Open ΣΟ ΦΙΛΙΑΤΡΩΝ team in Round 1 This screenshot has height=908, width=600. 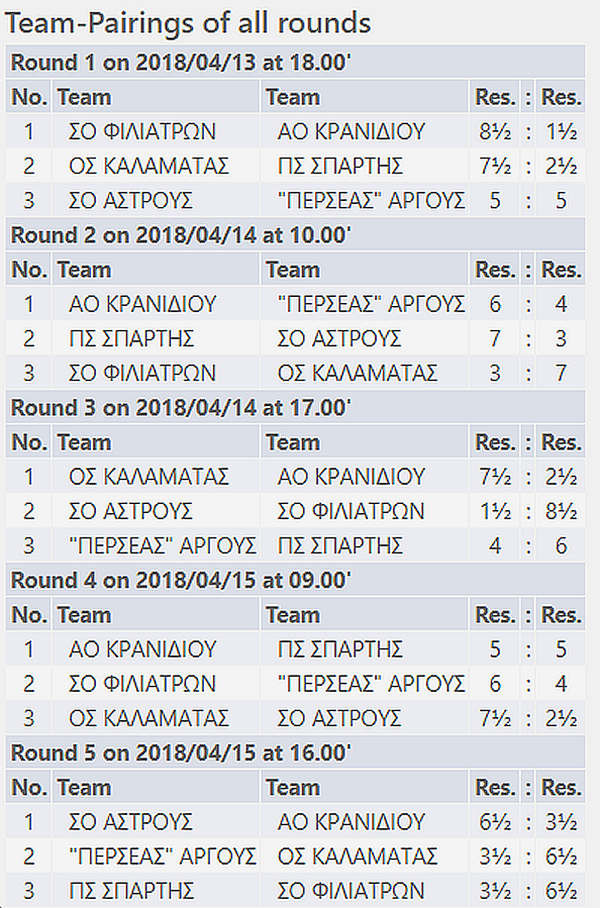pos(142,131)
